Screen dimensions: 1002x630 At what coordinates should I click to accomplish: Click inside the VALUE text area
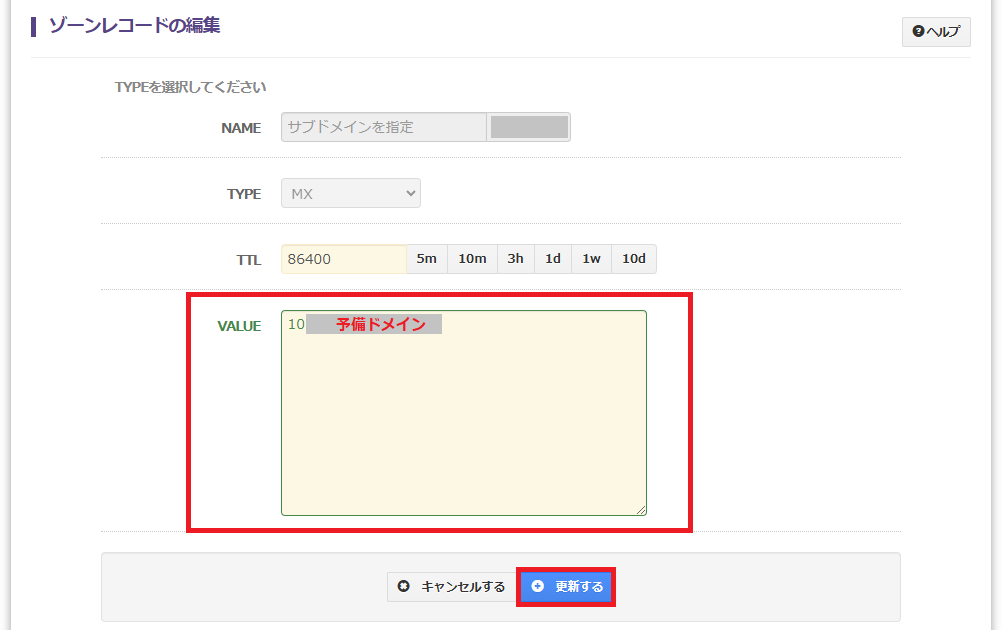click(464, 413)
